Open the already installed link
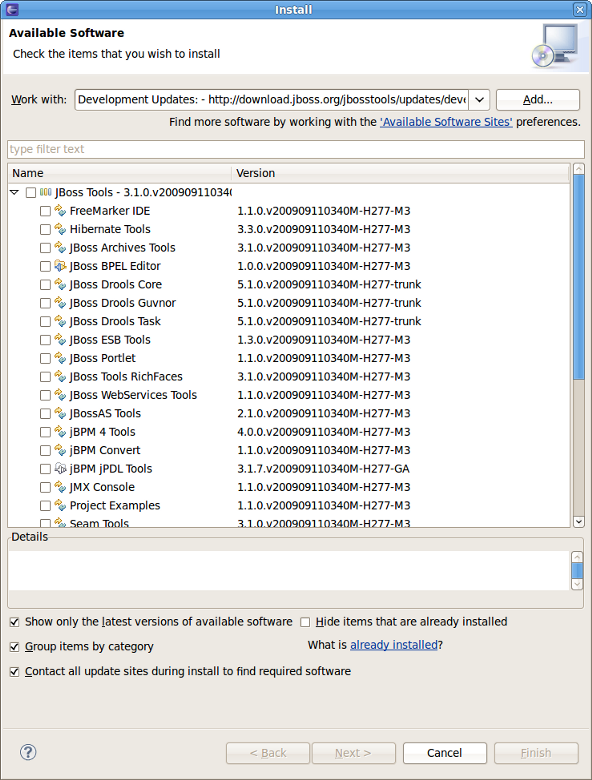Viewport: 592px width, 780px height. point(394,645)
